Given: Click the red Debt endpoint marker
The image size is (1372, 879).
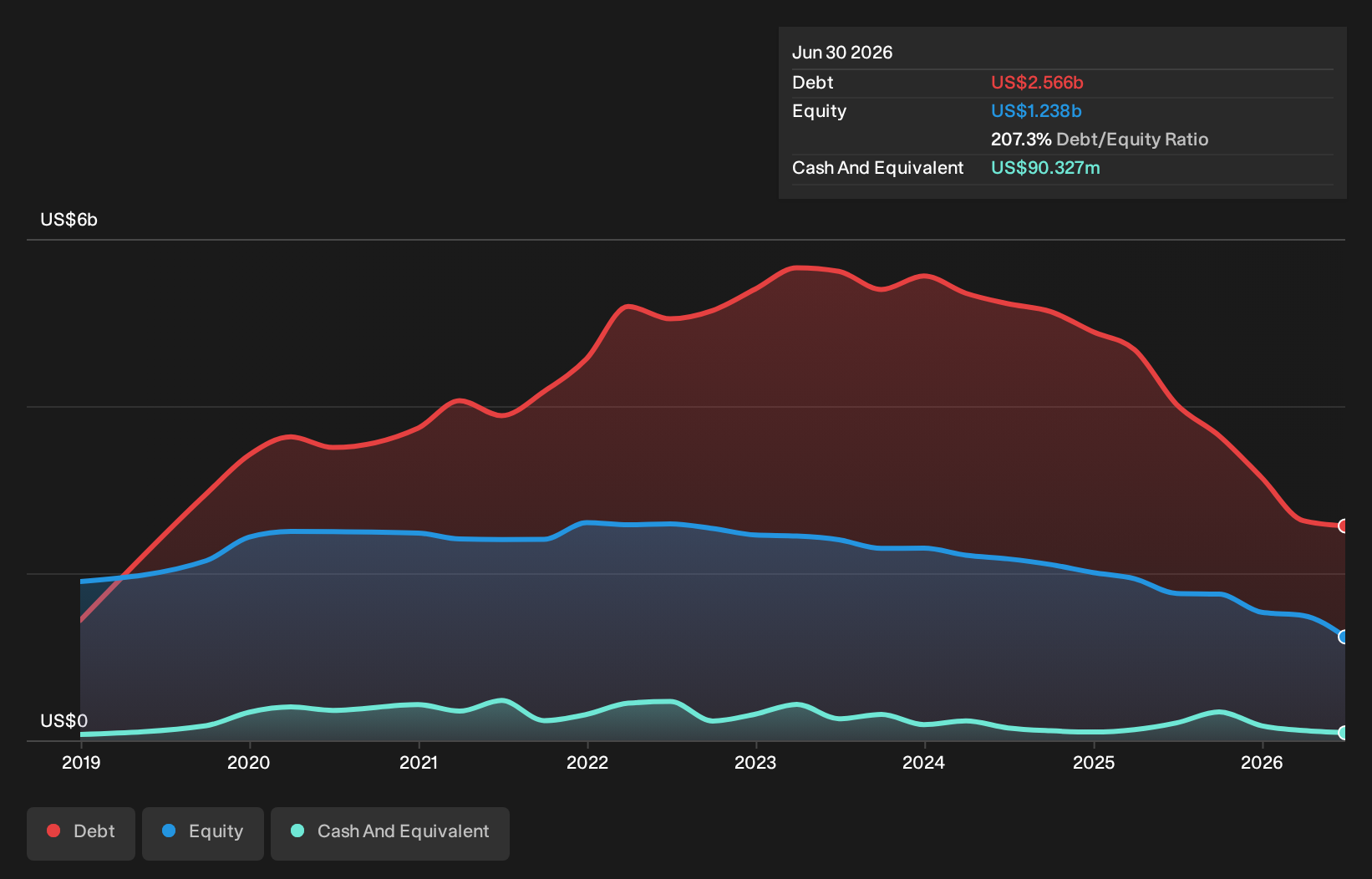Looking at the screenshot, I should (1344, 526).
